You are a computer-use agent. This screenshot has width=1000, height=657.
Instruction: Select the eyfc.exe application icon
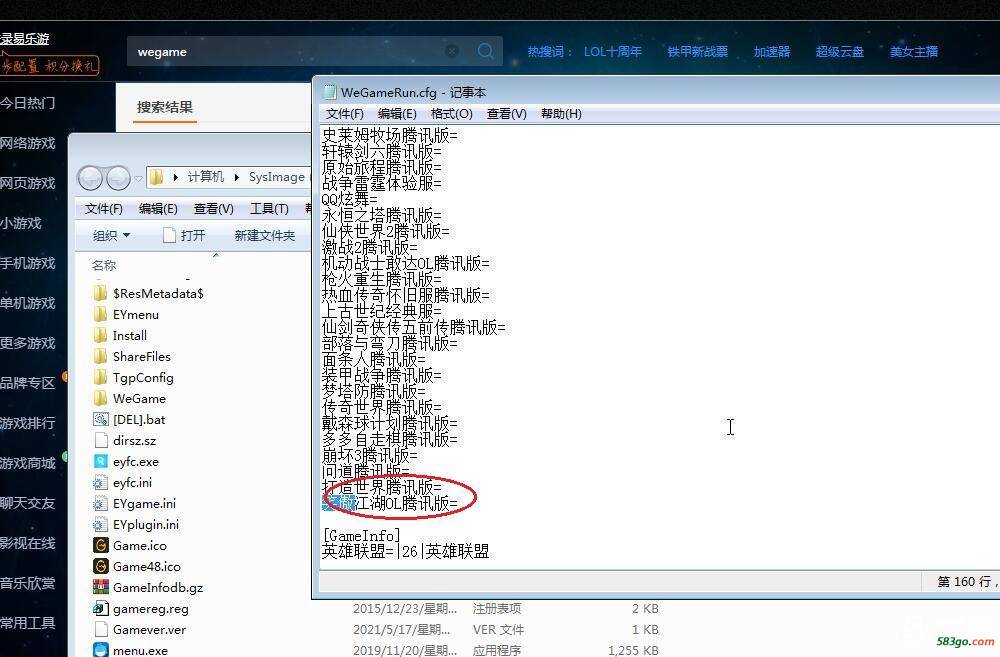pos(100,461)
